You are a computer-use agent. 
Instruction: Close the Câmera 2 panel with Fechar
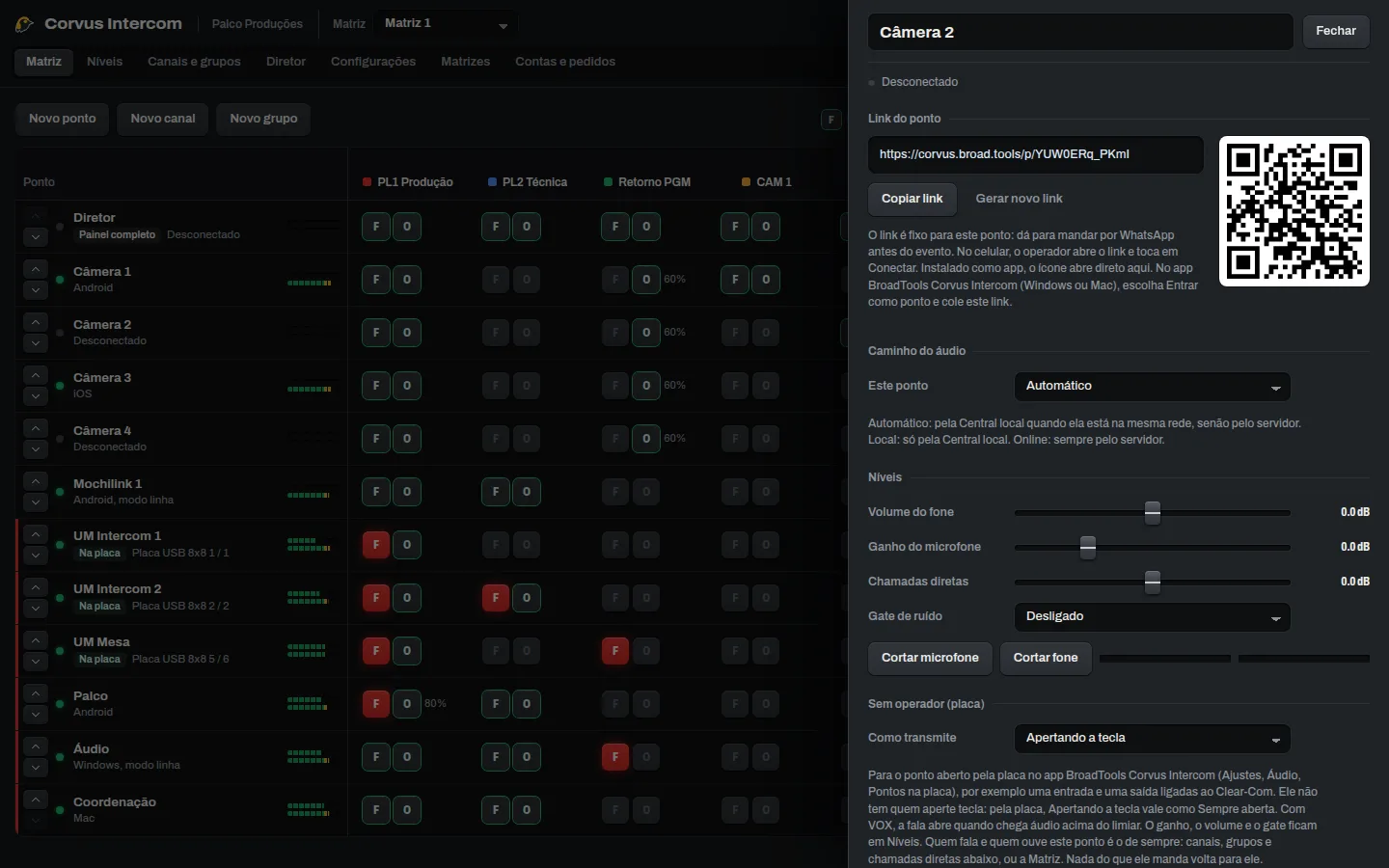[1336, 31]
